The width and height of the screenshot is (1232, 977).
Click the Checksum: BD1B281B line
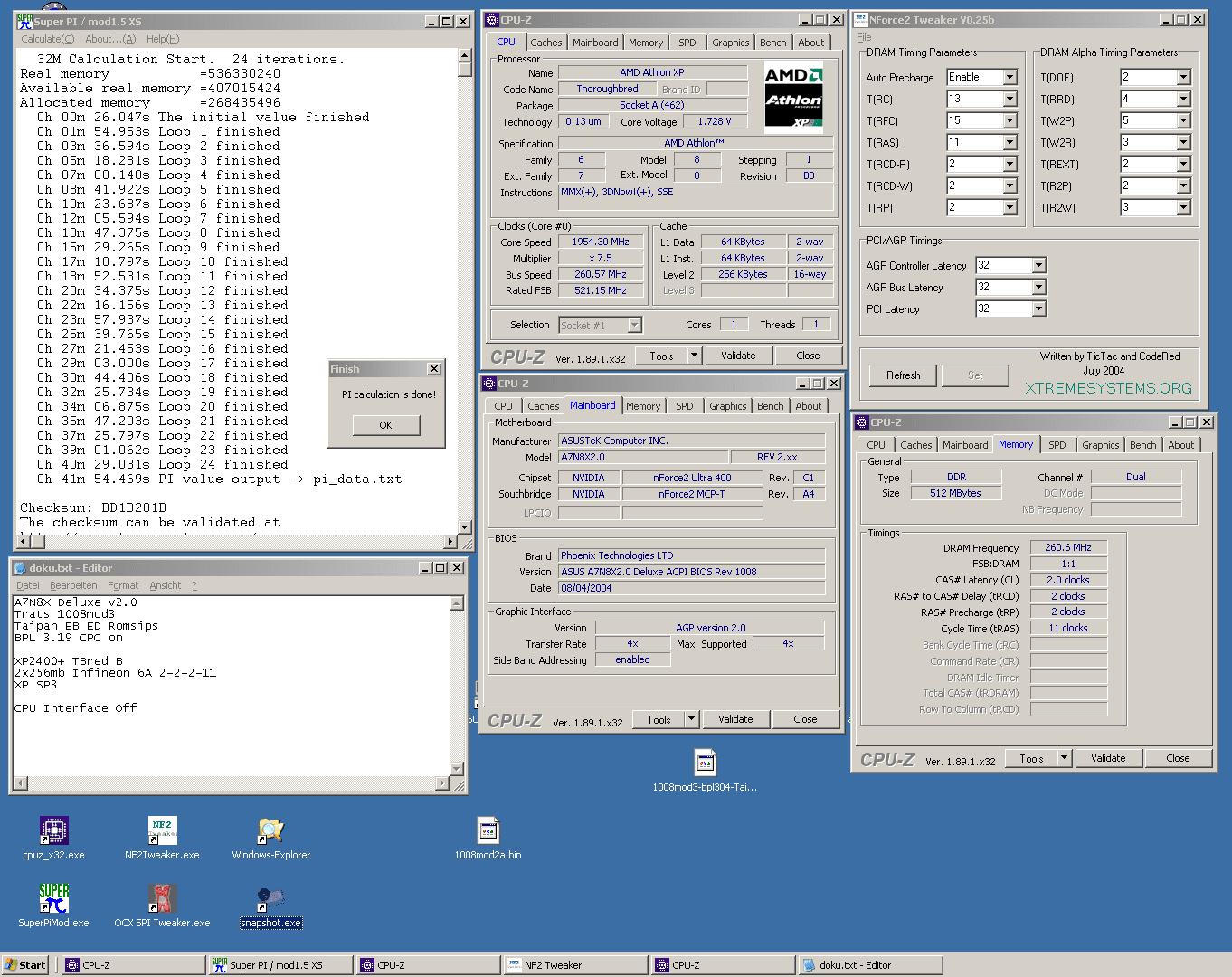(93, 507)
